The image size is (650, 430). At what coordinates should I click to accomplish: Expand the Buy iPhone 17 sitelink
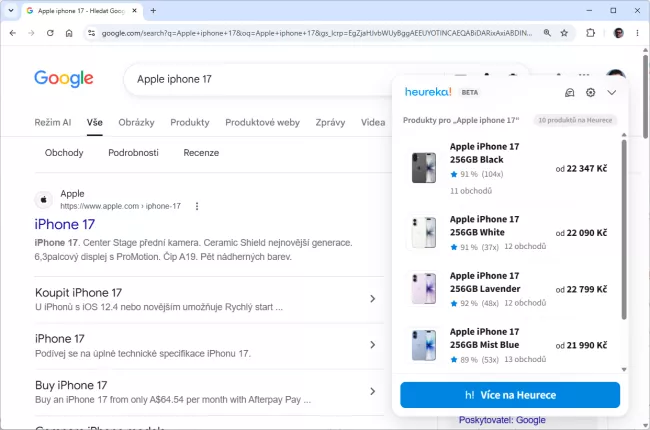(373, 391)
